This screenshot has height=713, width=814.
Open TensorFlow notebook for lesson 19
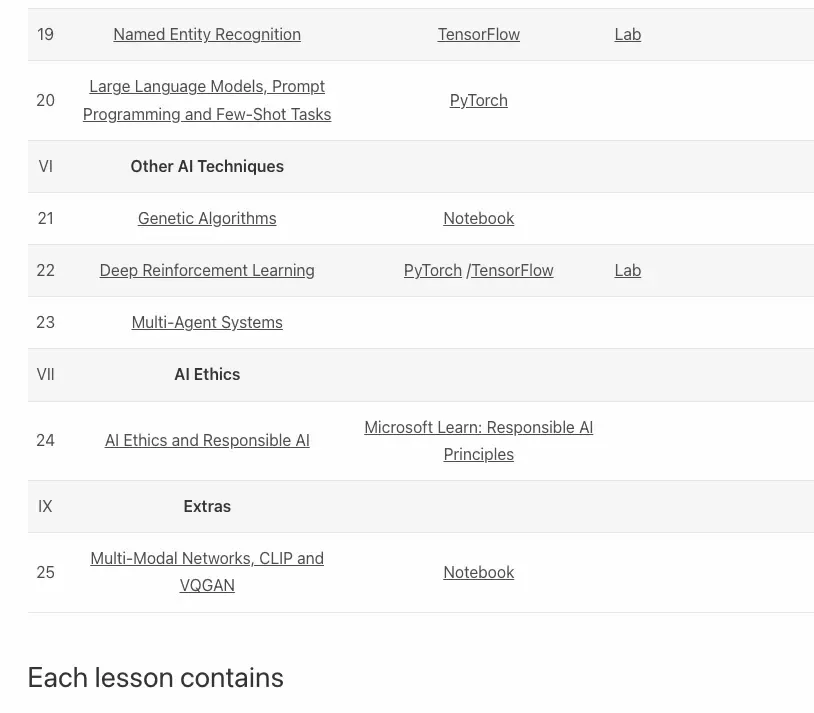[479, 34]
